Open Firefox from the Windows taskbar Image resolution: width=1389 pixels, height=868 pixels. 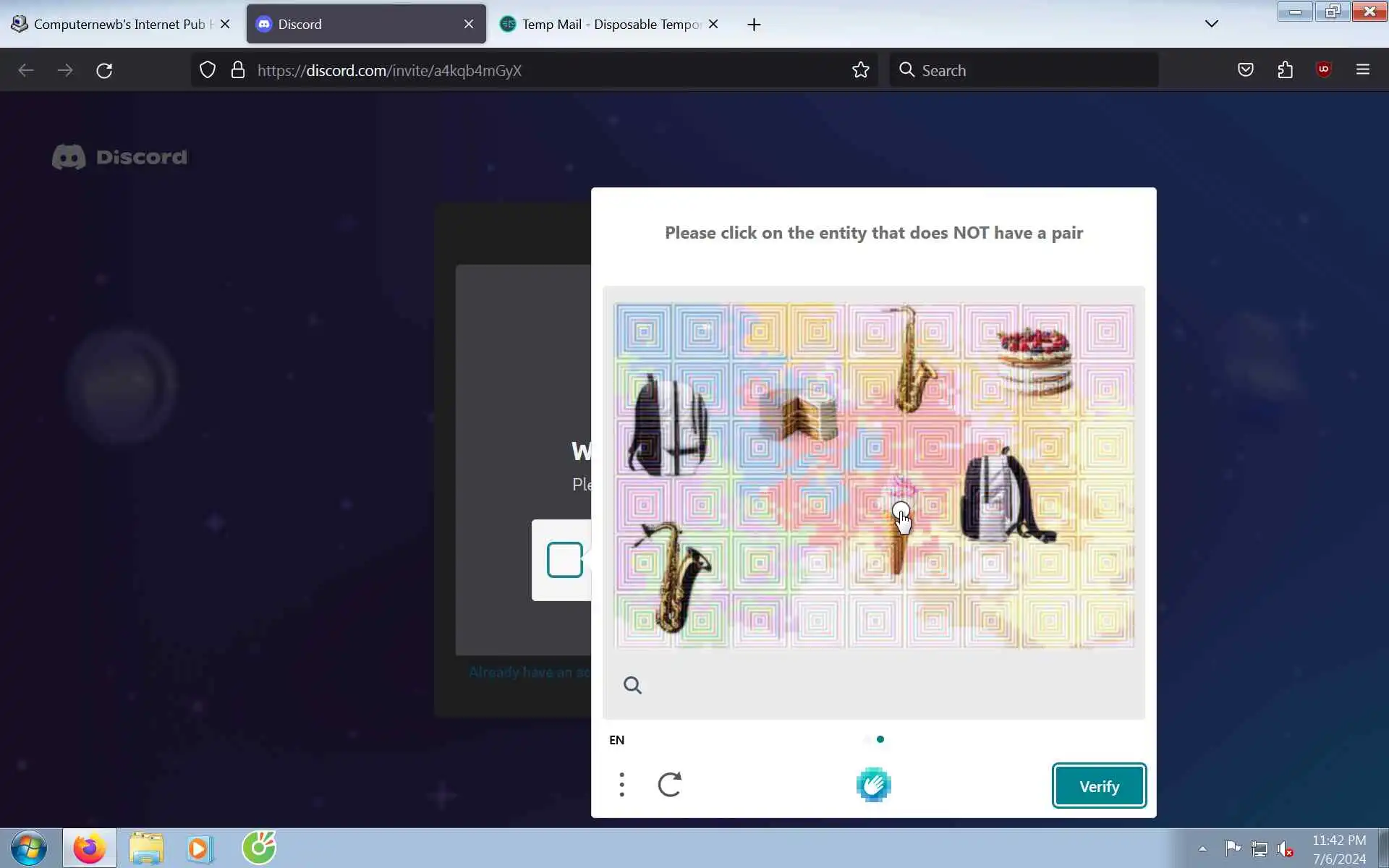coord(89,848)
